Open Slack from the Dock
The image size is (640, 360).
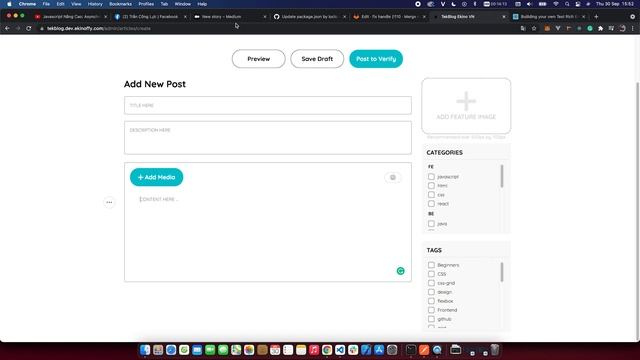[353, 350]
